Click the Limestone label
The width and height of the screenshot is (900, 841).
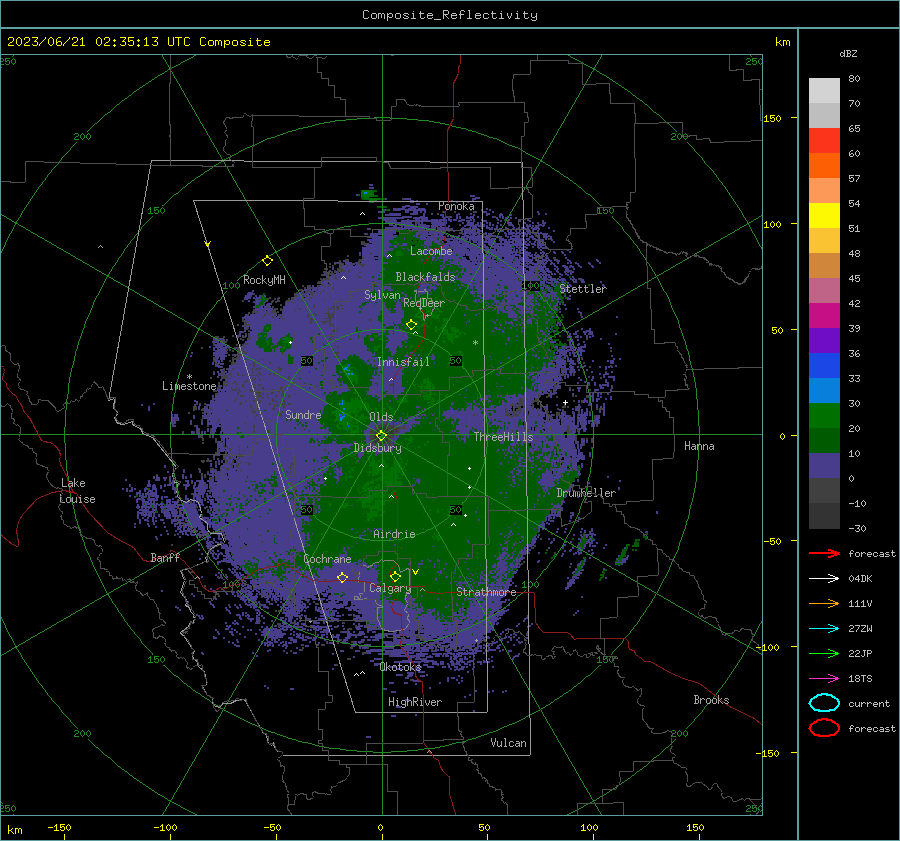click(189, 386)
